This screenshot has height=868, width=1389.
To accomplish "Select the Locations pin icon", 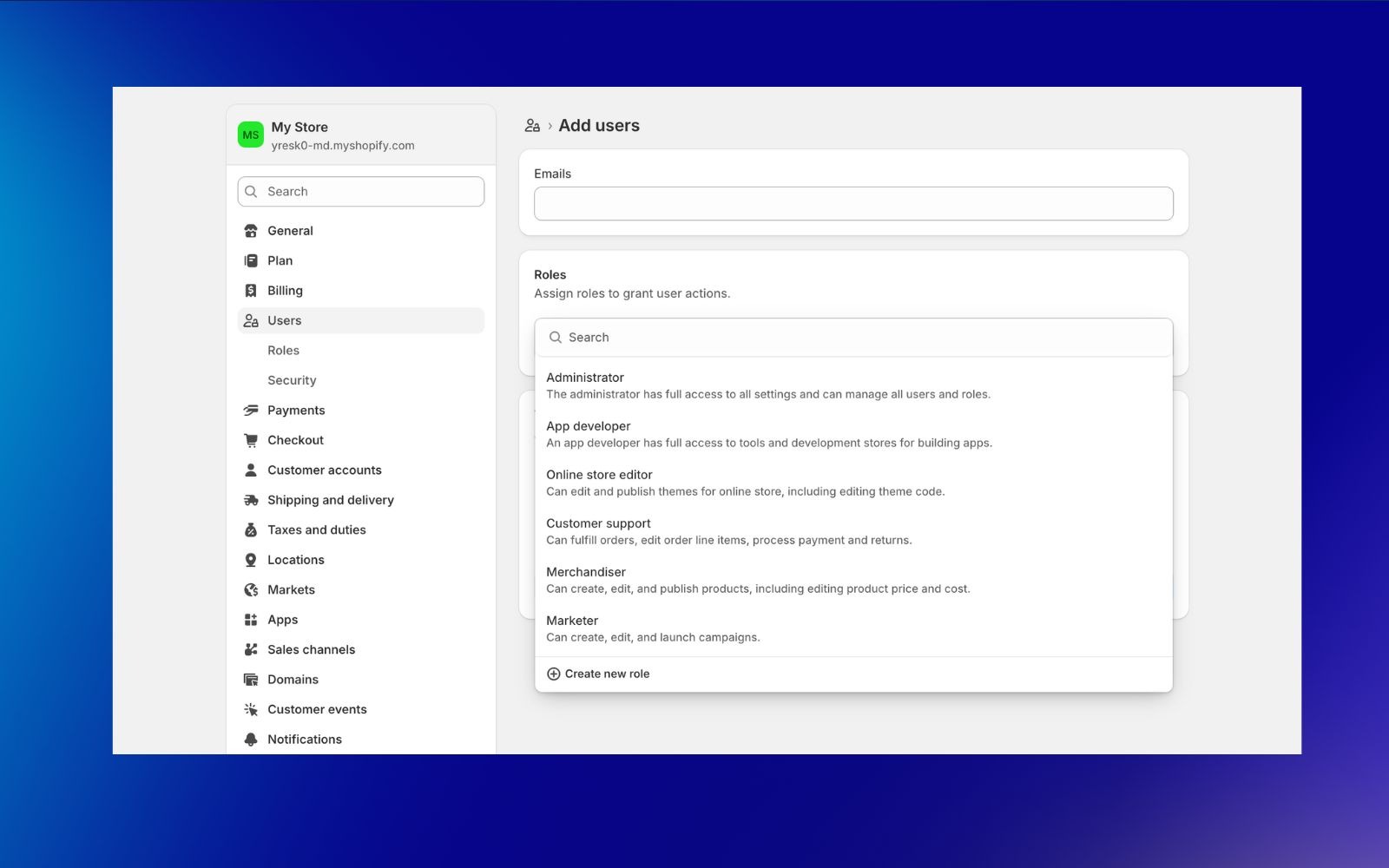I will [251, 559].
